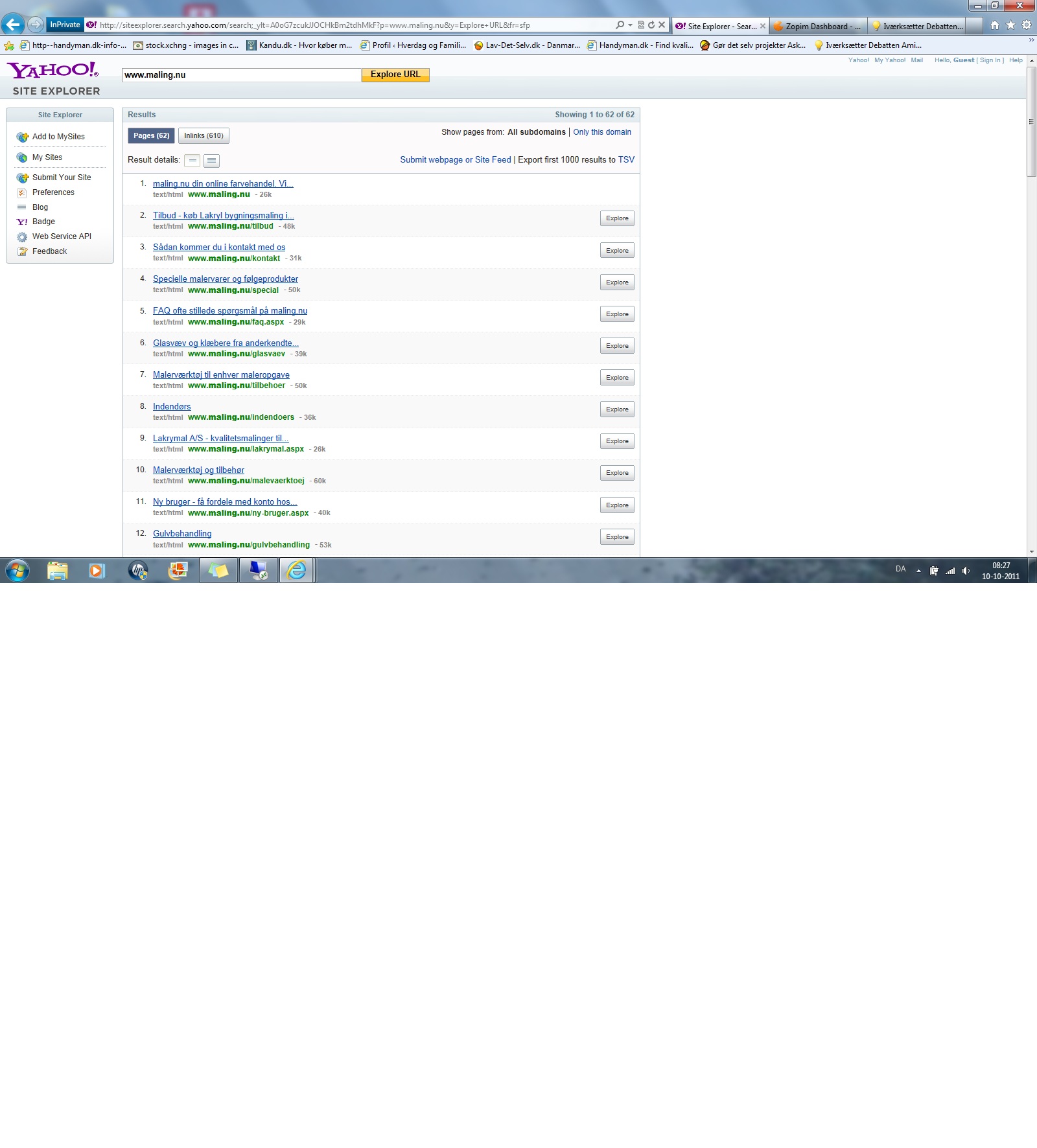Click Explore button for Tilbud result
Image resolution: width=1037 pixels, height=1148 pixels.
(x=617, y=218)
